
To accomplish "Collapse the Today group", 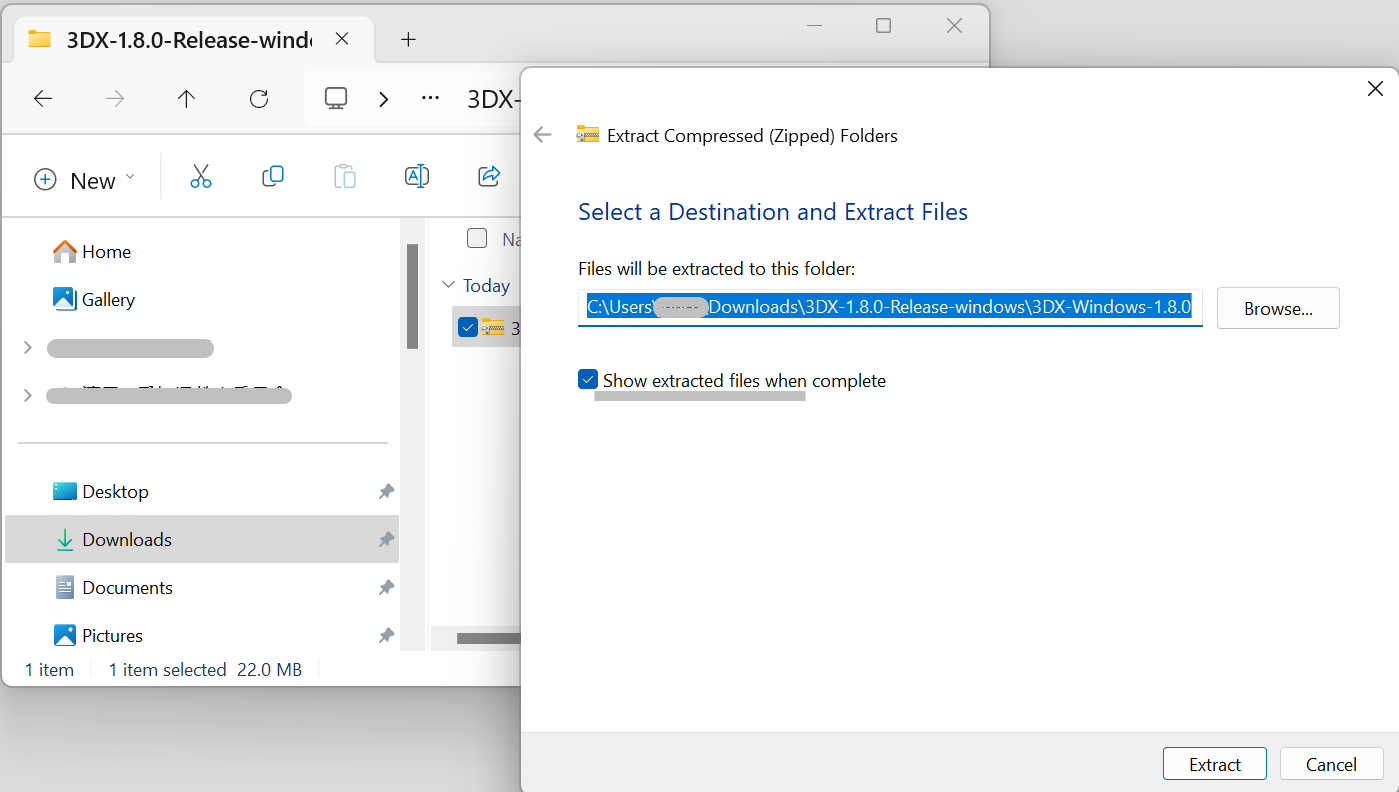I will [448, 284].
